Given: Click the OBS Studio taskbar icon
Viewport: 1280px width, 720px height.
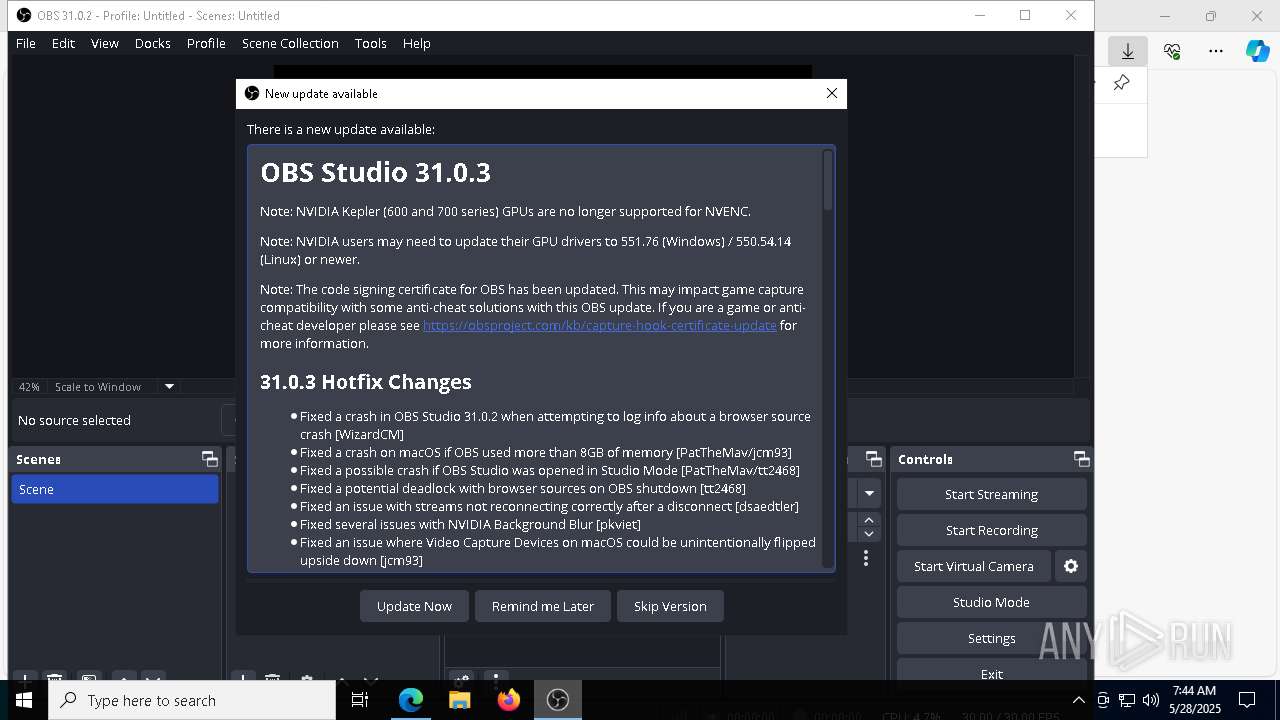Looking at the screenshot, I should pyautogui.click(x=557, y=700).
